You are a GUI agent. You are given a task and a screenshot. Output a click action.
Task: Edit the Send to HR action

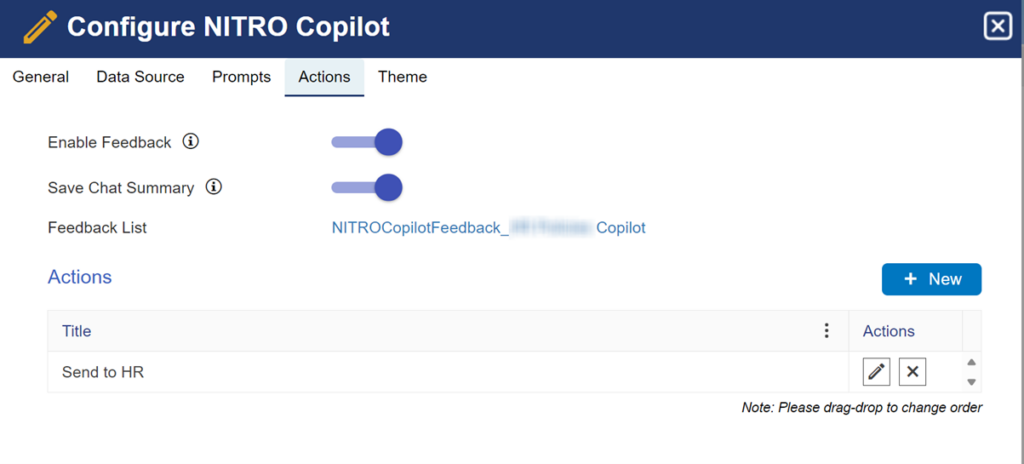tap(876, 373)
